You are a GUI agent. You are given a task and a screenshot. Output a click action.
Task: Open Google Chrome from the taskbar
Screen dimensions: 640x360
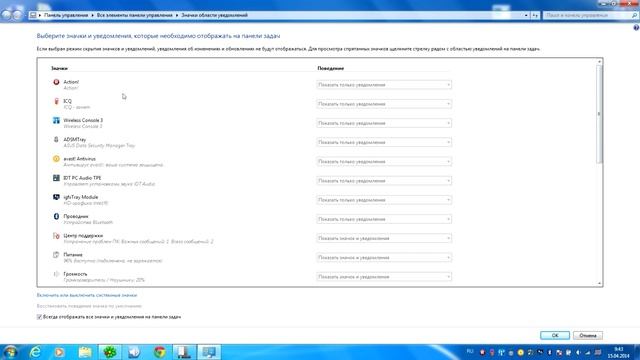tap(160, 352)
